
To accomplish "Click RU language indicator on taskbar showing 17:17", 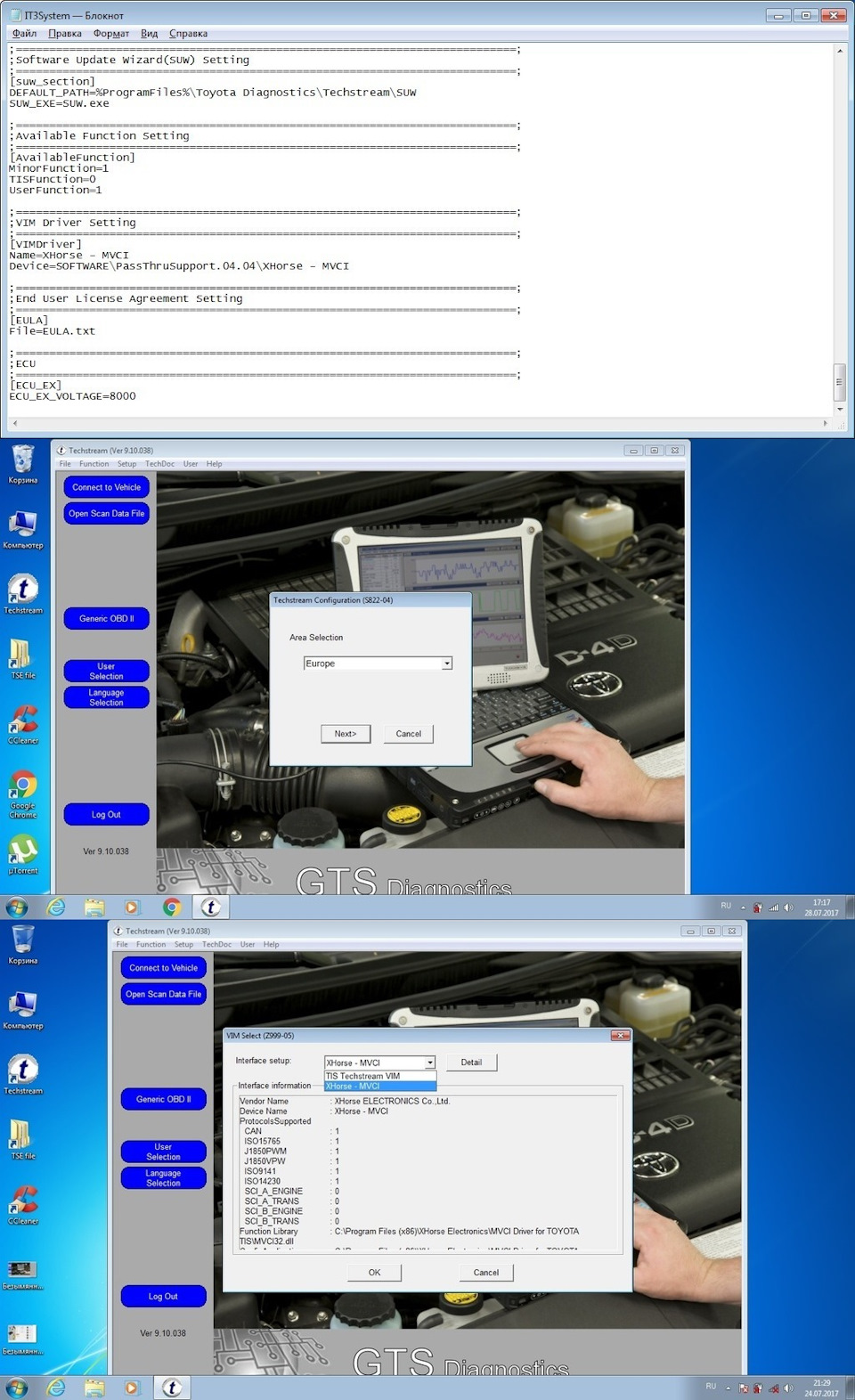I will point(726,906).
